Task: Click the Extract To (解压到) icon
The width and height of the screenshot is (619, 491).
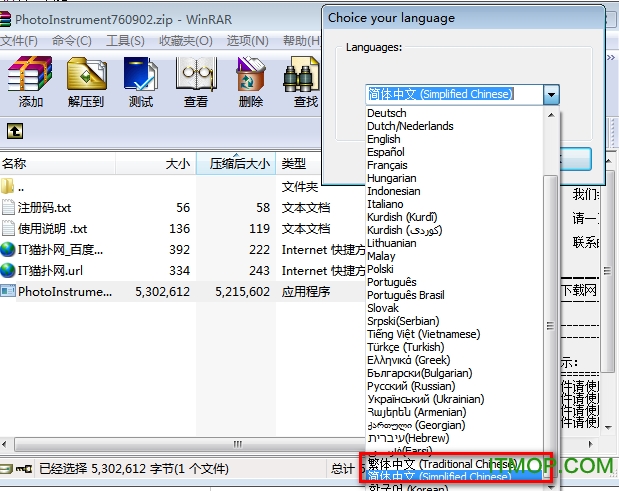Action: tap(86, 78)
